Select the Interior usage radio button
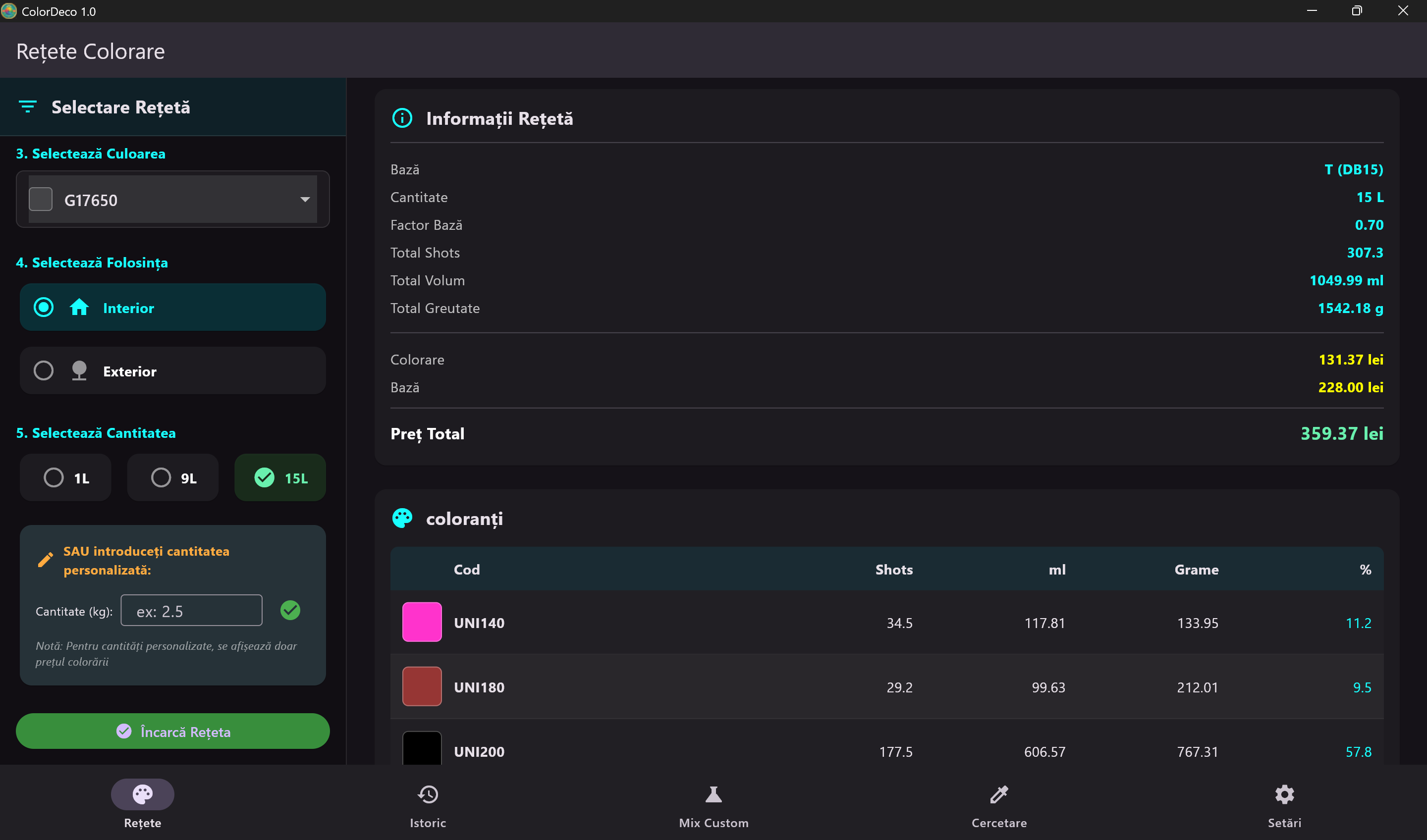The image size is (1427, 840). [44, 308]
